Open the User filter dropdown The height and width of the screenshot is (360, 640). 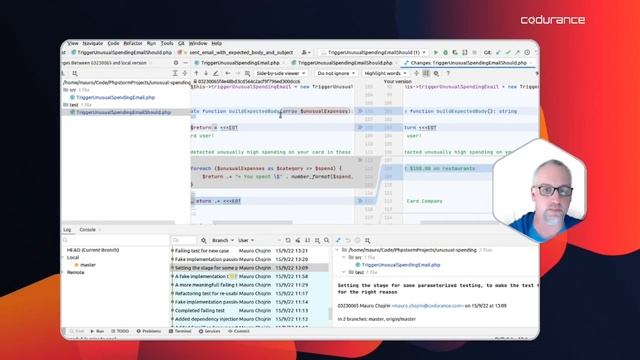pyautogui.click(x=246, y=240)
